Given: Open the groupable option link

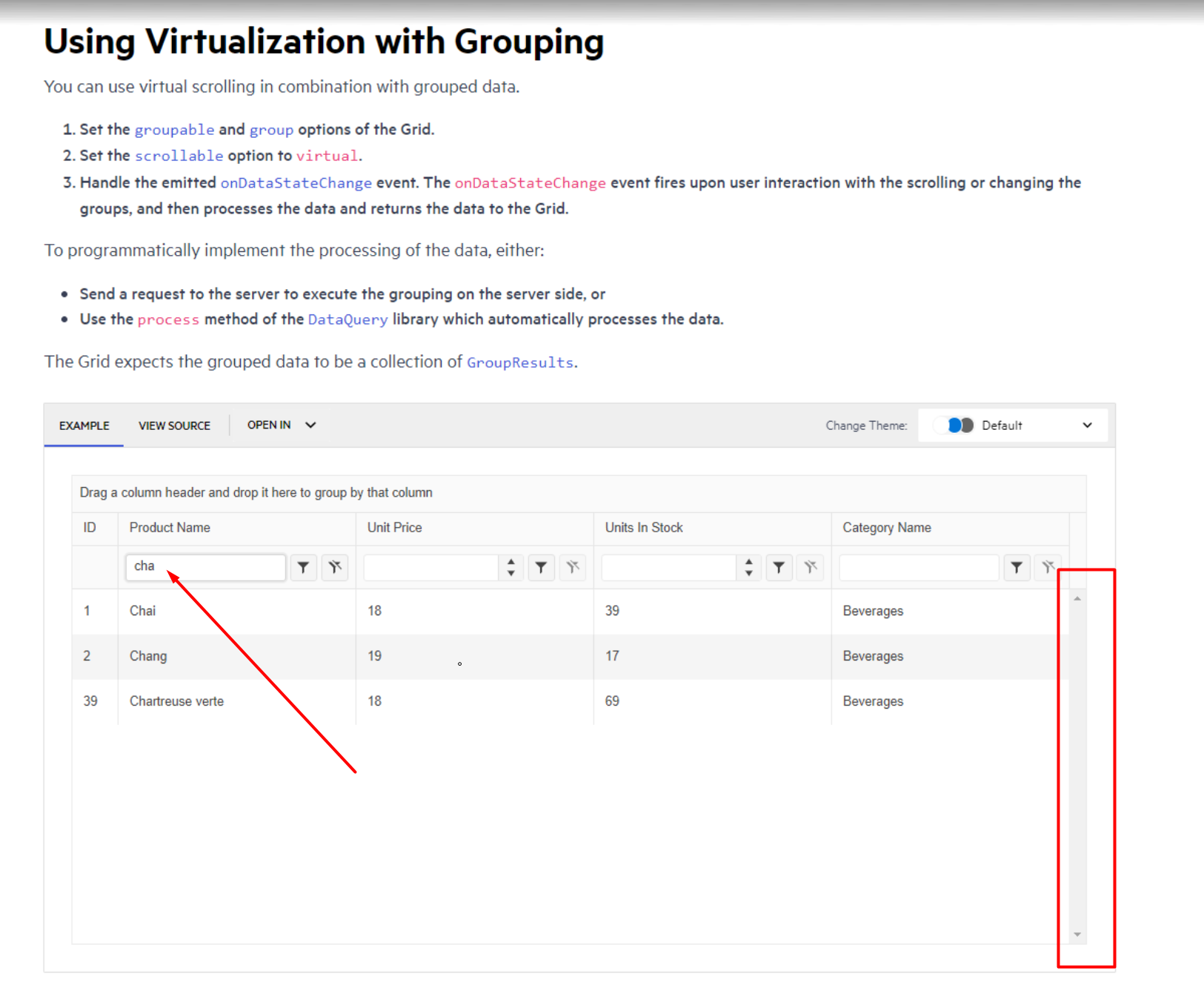Looking at the screenshot, I should pyautogui.click(x=174, y=130).
